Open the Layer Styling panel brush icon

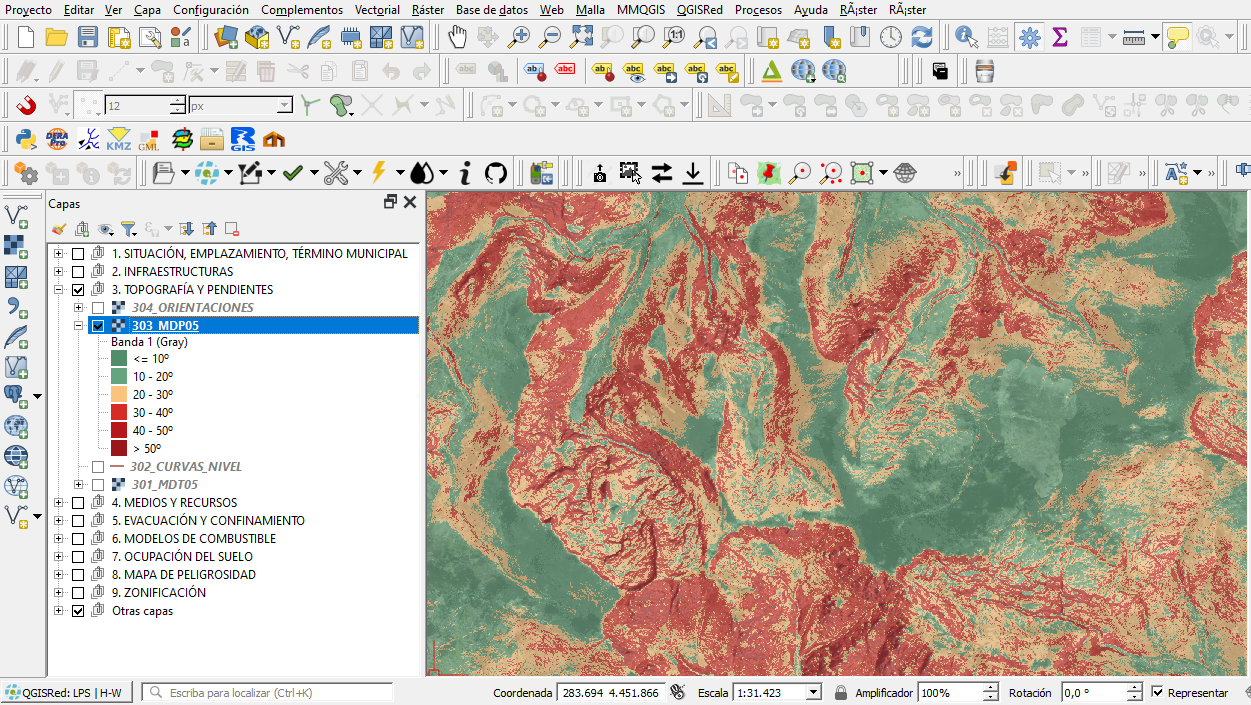click(59, 228)
